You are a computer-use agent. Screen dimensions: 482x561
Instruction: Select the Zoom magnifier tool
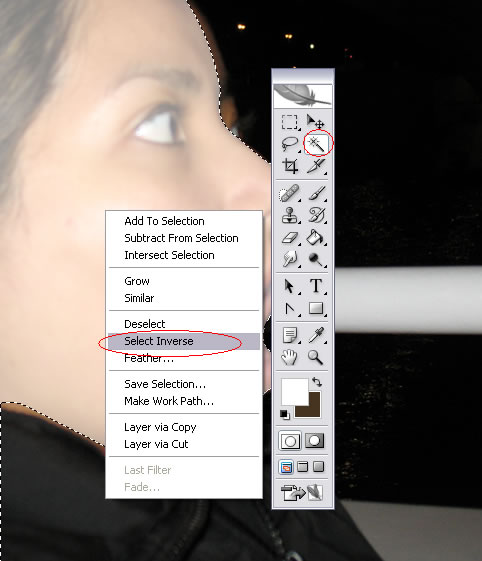316,357
